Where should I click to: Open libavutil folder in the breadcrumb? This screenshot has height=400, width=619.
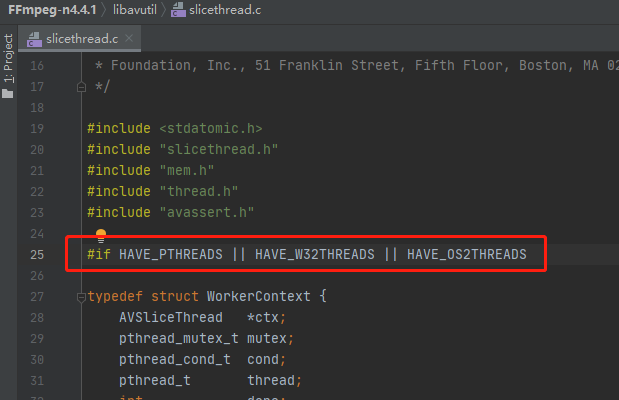(125, 10)
